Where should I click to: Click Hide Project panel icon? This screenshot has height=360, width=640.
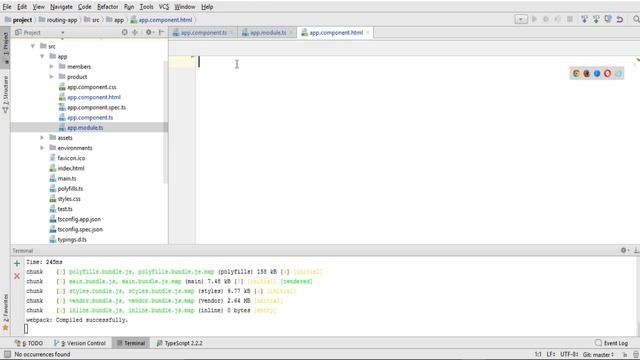click(x=162, y=32)
